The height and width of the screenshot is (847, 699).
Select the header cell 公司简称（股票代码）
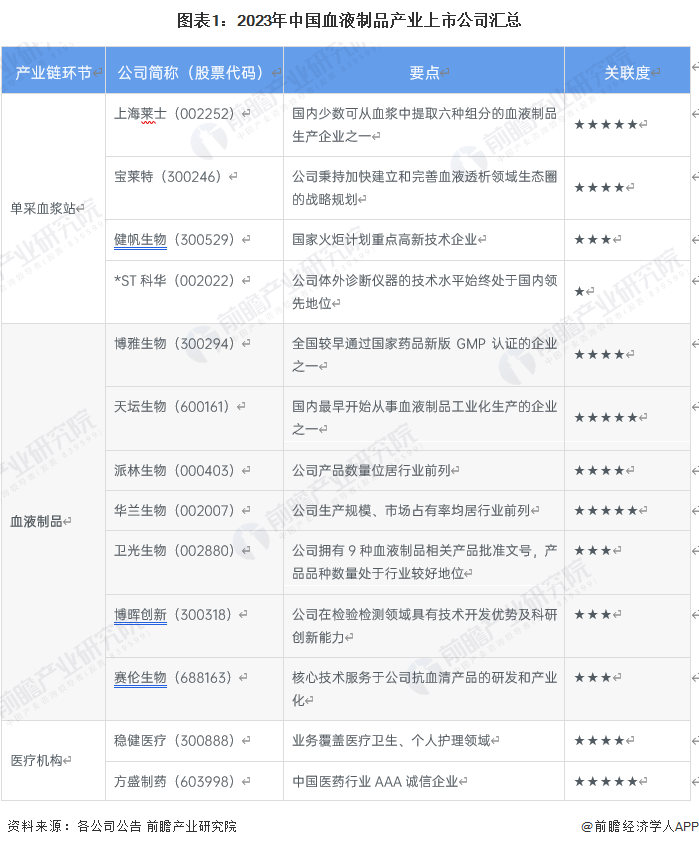[x=194, y=70]
